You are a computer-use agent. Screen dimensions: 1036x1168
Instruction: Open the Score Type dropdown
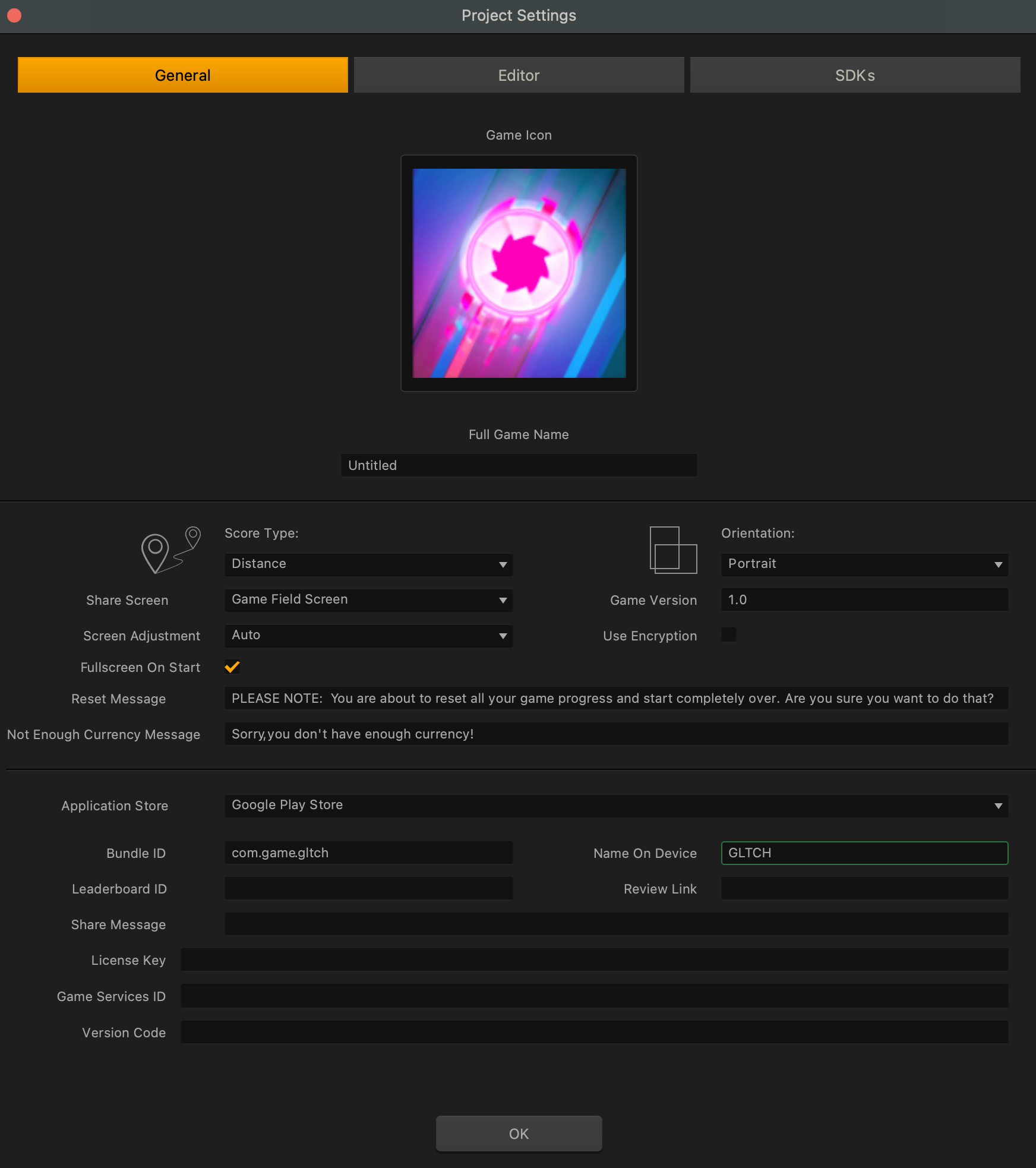[x=368, y=564]
